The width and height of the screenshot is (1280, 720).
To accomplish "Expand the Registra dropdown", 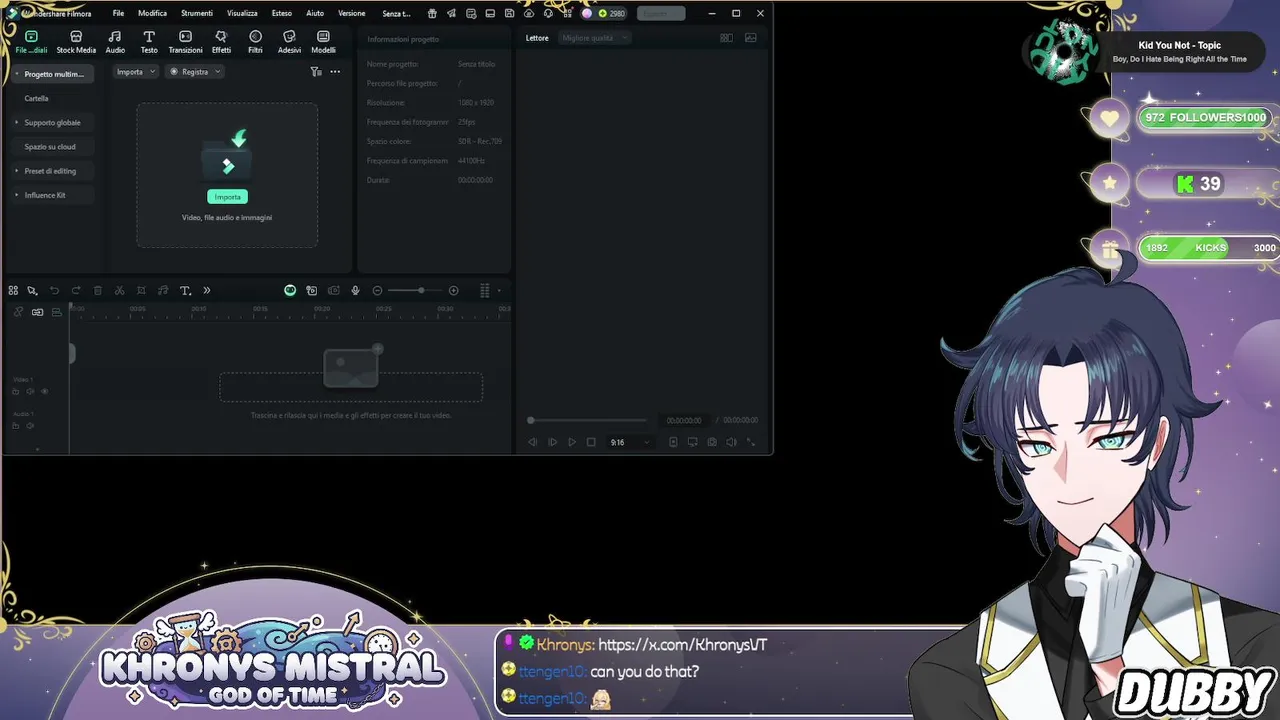I will 195,72.
